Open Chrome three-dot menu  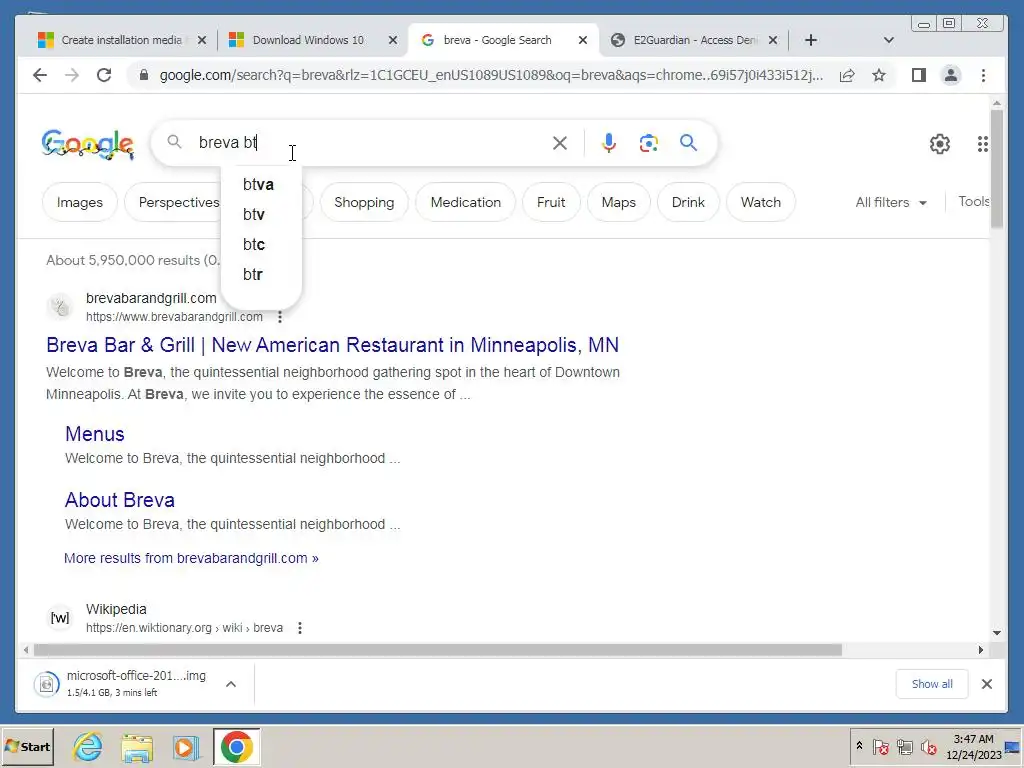click(x=984, y=75)
